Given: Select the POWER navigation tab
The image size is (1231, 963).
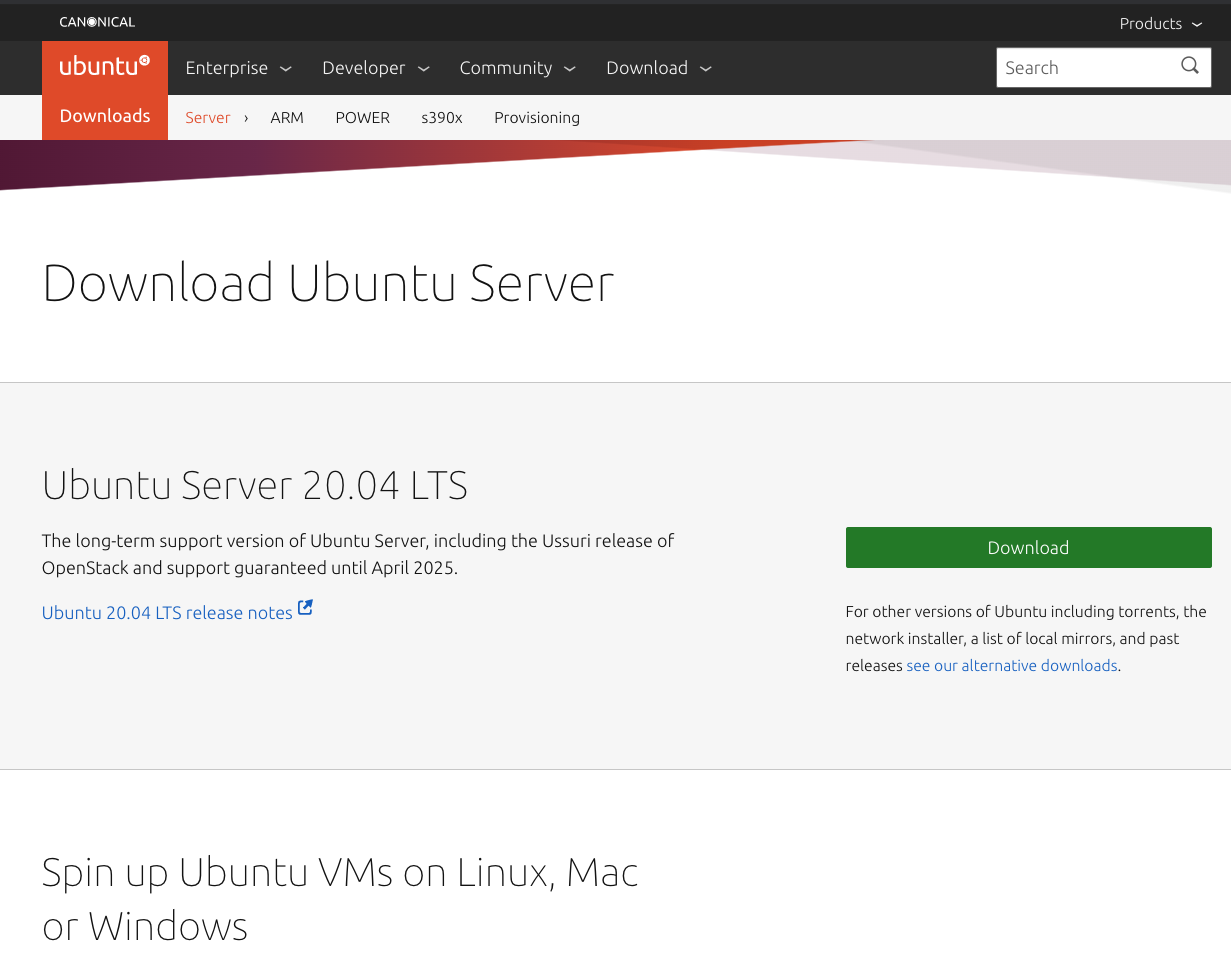Looking at the screenshot, I should click(x=362, y=117).
